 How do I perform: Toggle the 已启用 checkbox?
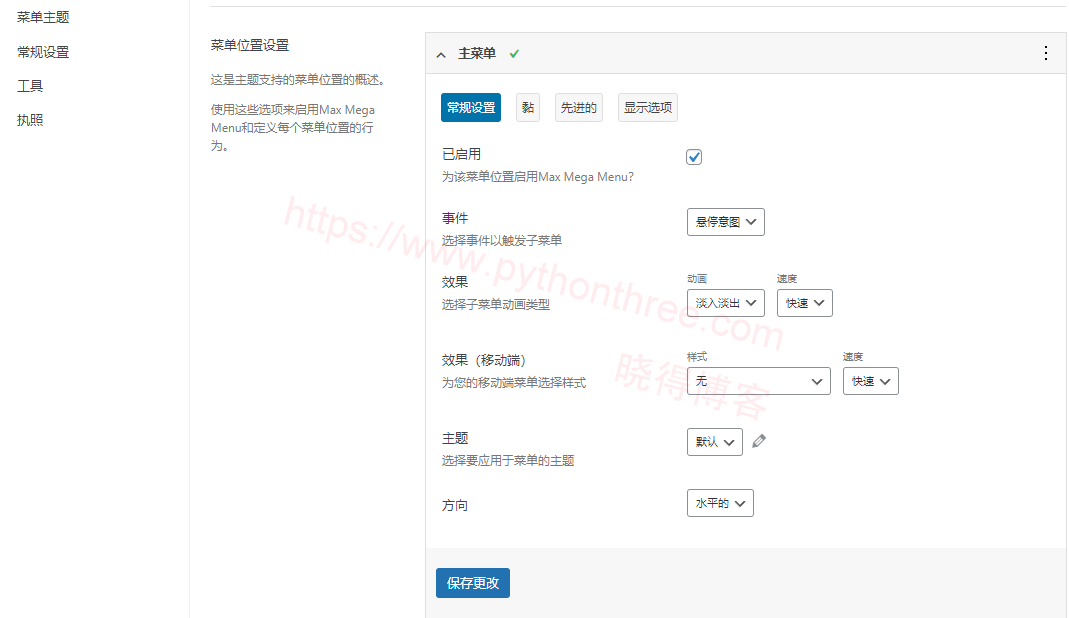(x=694, y=157)
